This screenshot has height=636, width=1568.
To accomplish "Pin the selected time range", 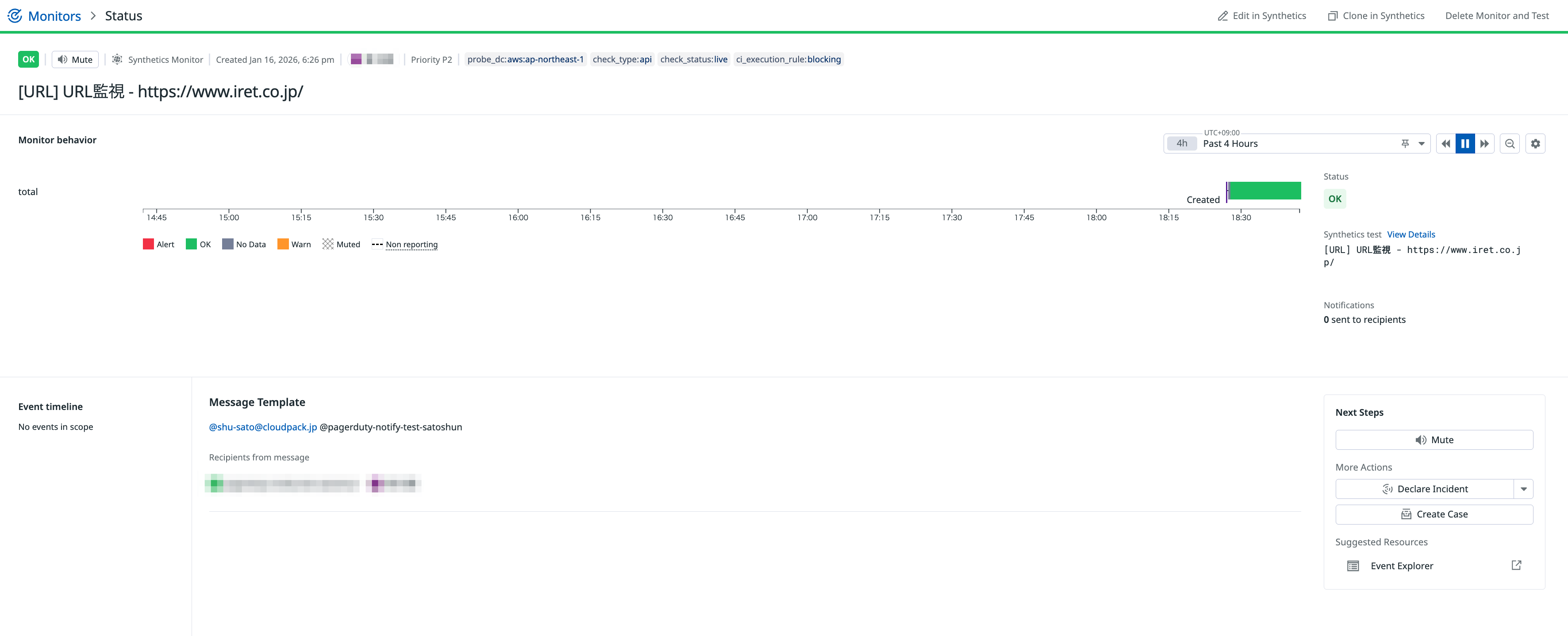I will coord(1405,144).
